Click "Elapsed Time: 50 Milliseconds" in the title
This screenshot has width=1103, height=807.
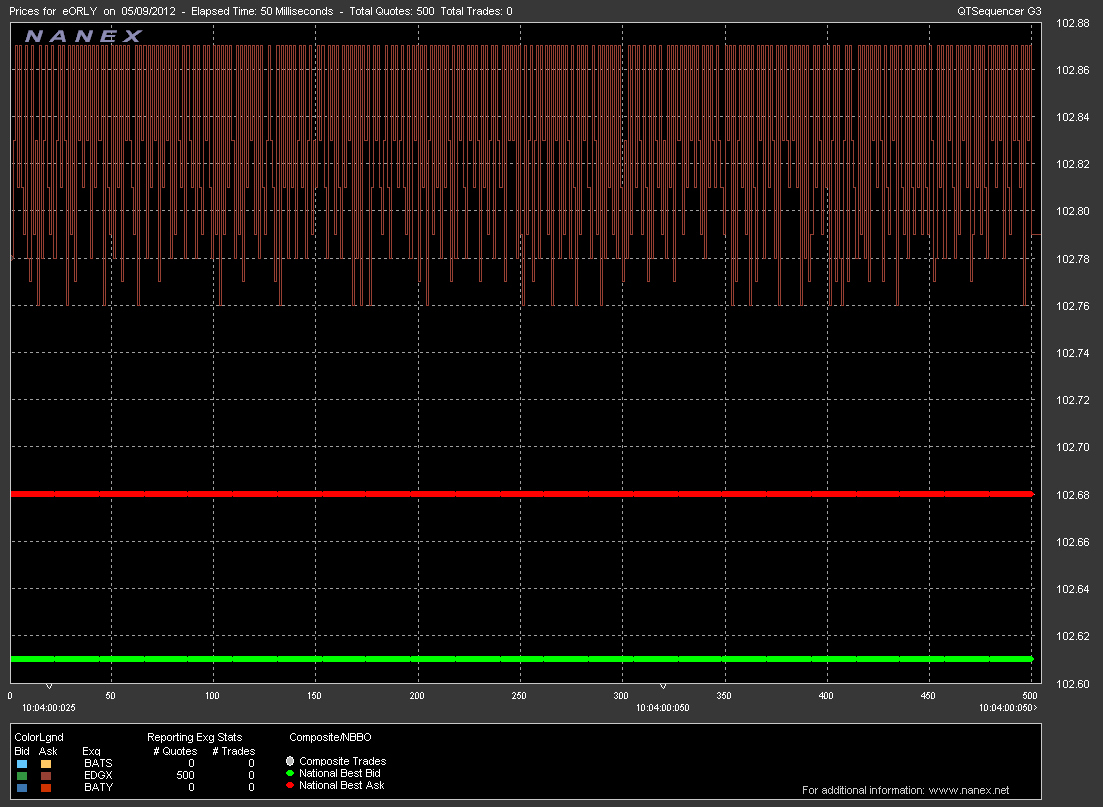(262, 11)
